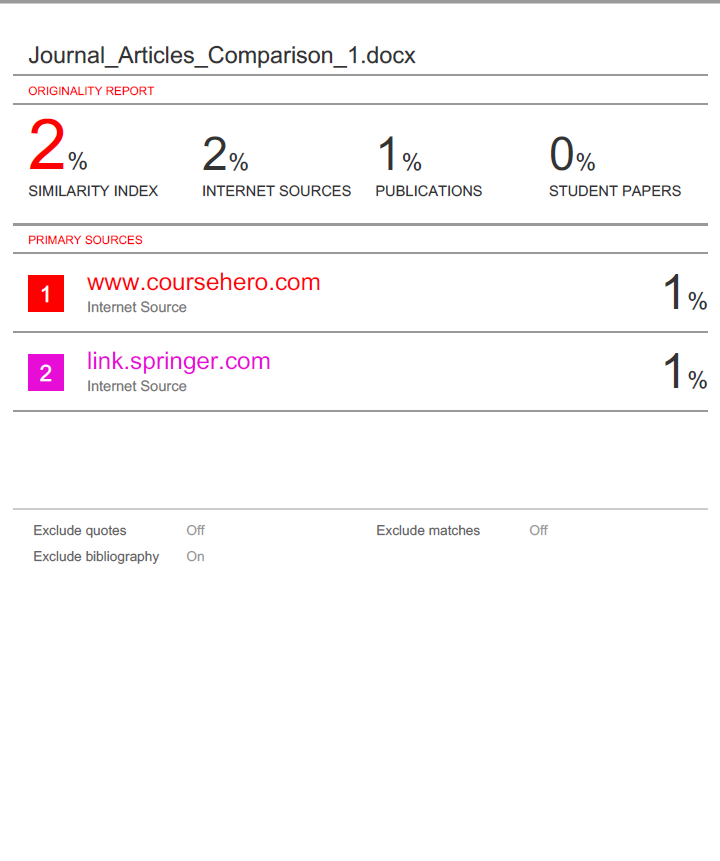The width and height of the screenshot is (720, 861).
Task: Click the Exclude matches Off value
Action: pos(538,531)
